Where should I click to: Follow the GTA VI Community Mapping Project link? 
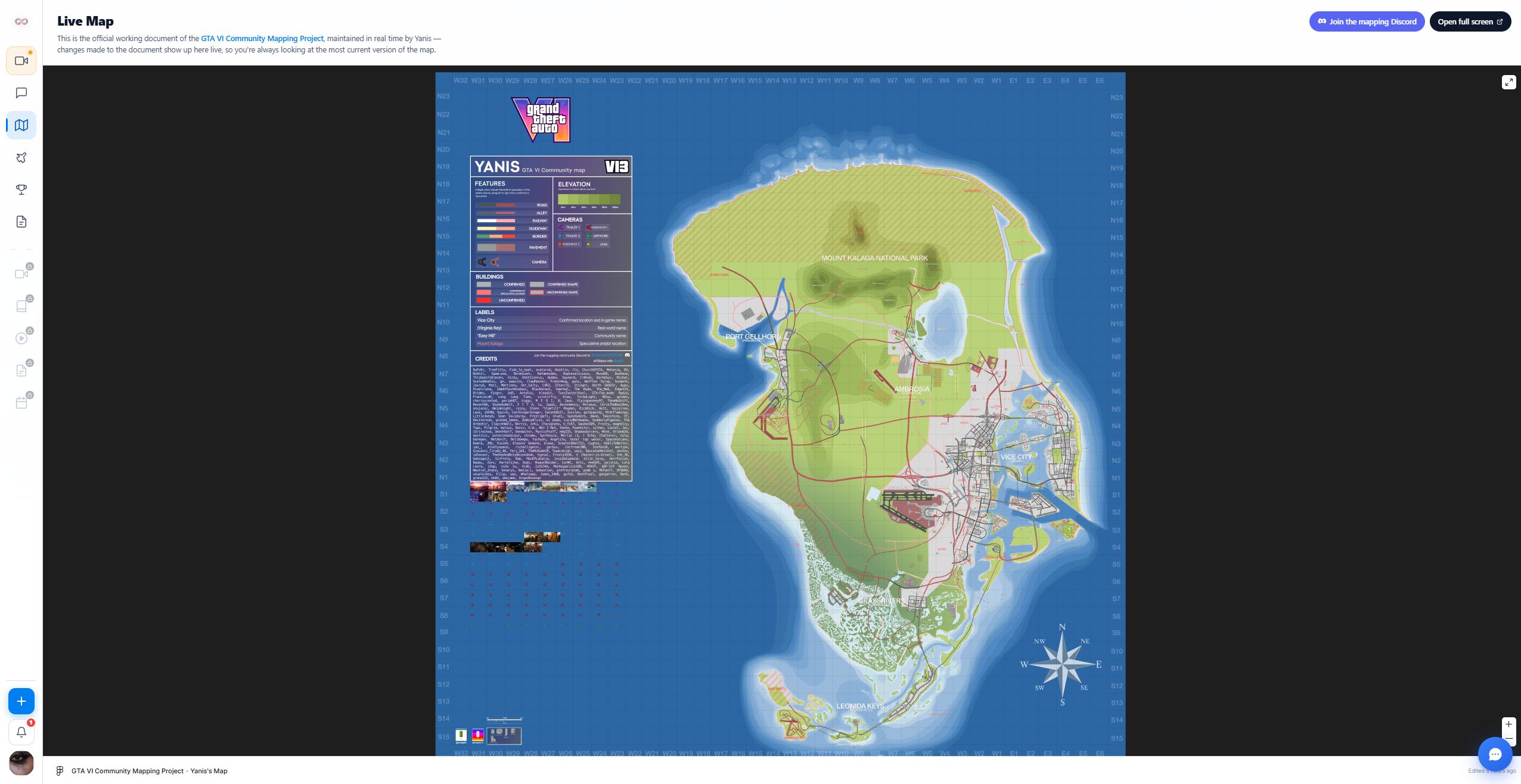pos(262,38)
